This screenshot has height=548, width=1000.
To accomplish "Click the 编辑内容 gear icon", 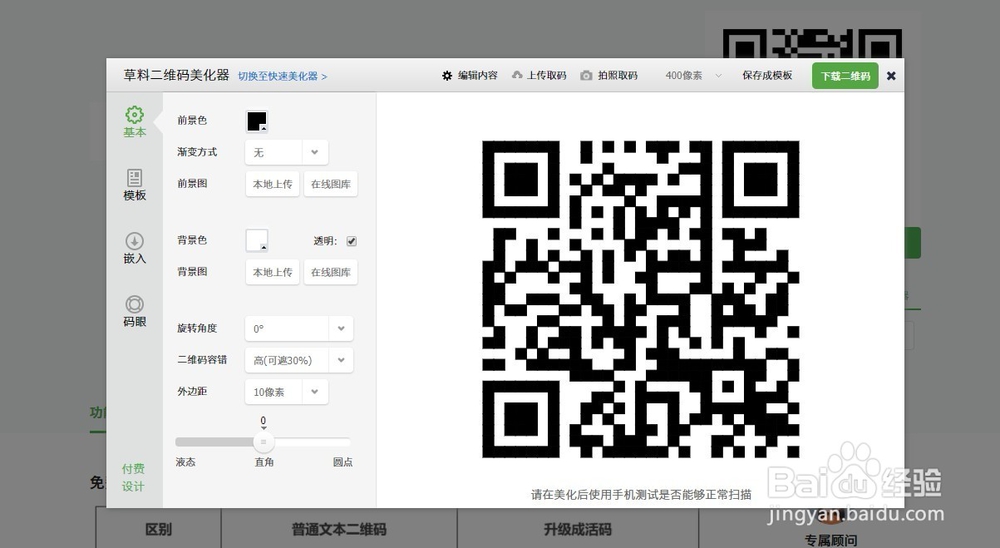I will (447, 76).
